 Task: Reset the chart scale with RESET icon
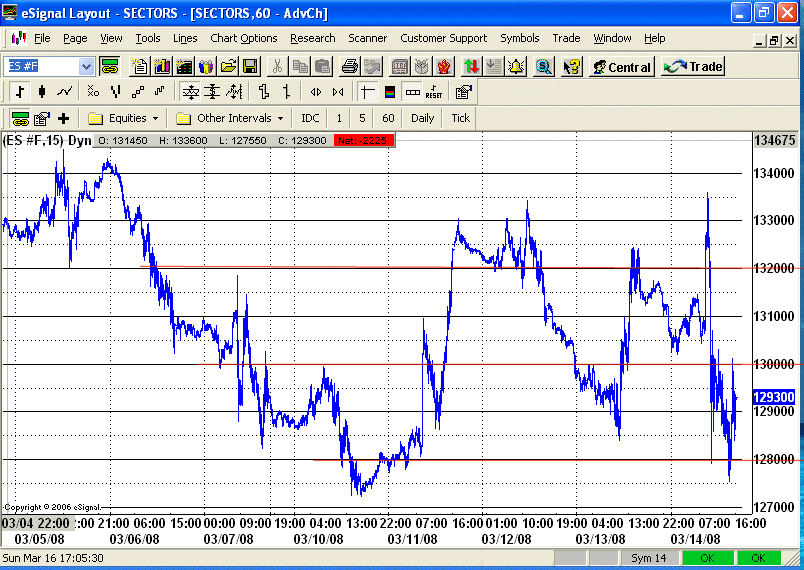[434, 92]
